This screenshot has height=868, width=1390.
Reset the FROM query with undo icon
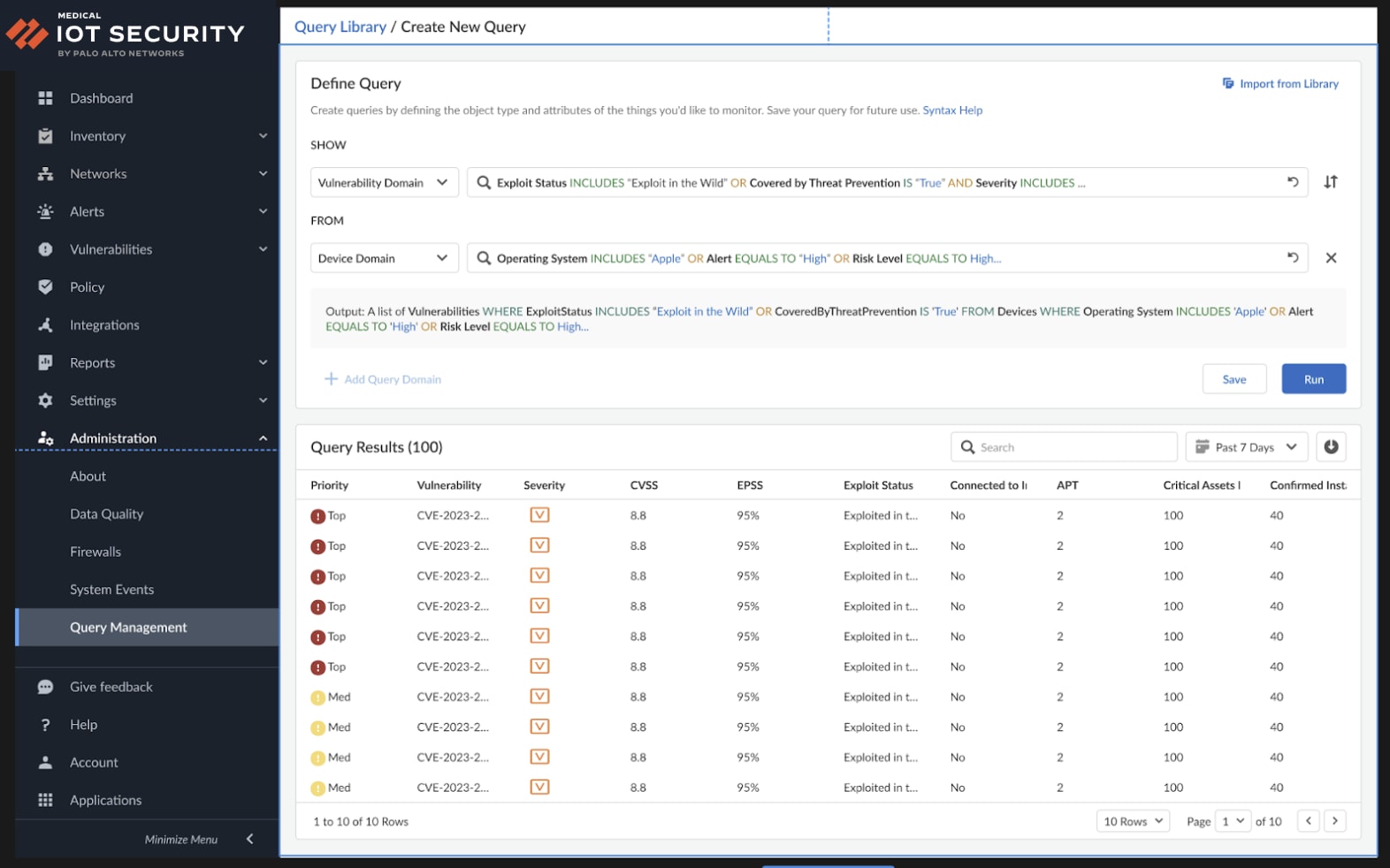click(1293, 258)
